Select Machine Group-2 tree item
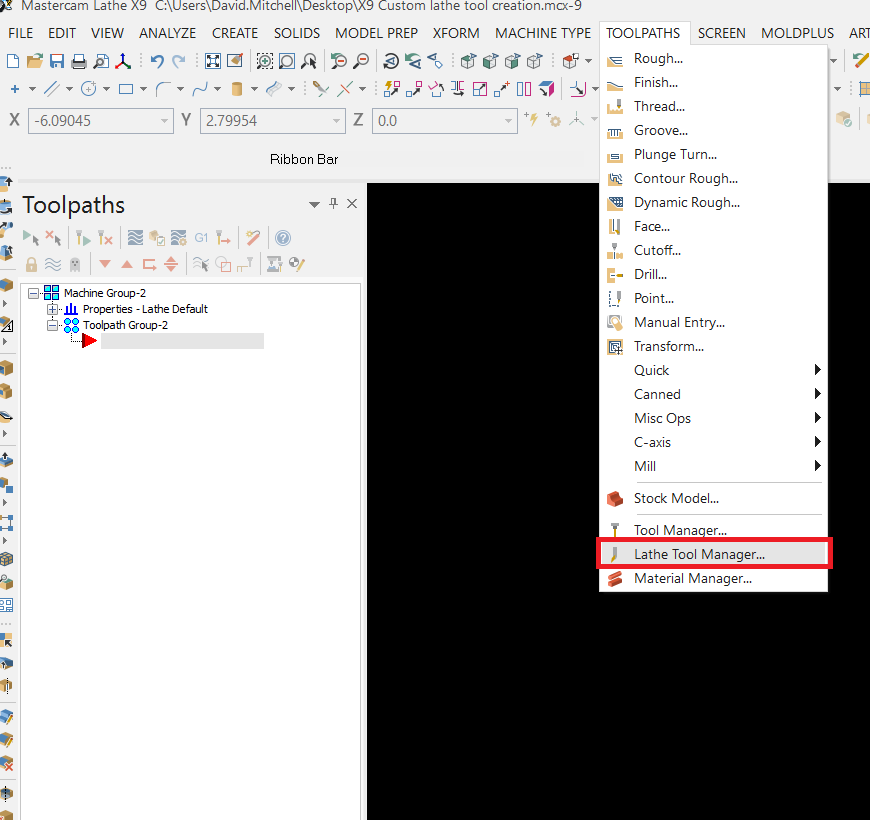Image resolution: width=870 pixels, height=820 pixels. tap(105, 293)
